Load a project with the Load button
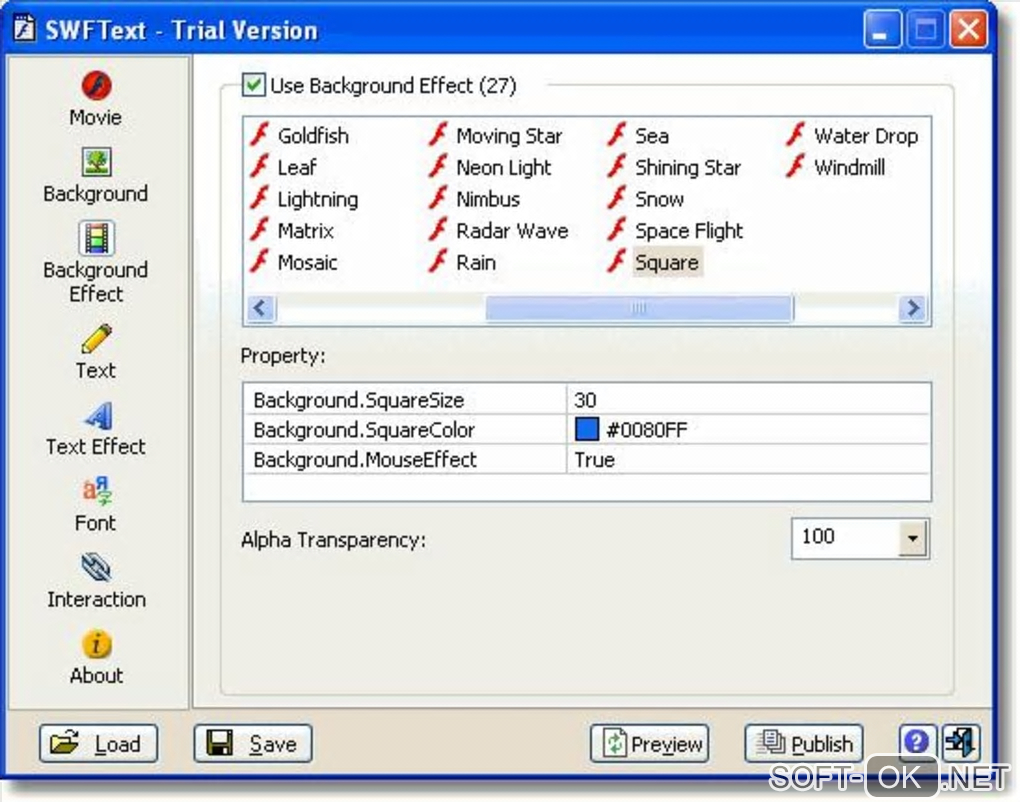The width and height of the screenshot is (1020, 802). (98, 743)
